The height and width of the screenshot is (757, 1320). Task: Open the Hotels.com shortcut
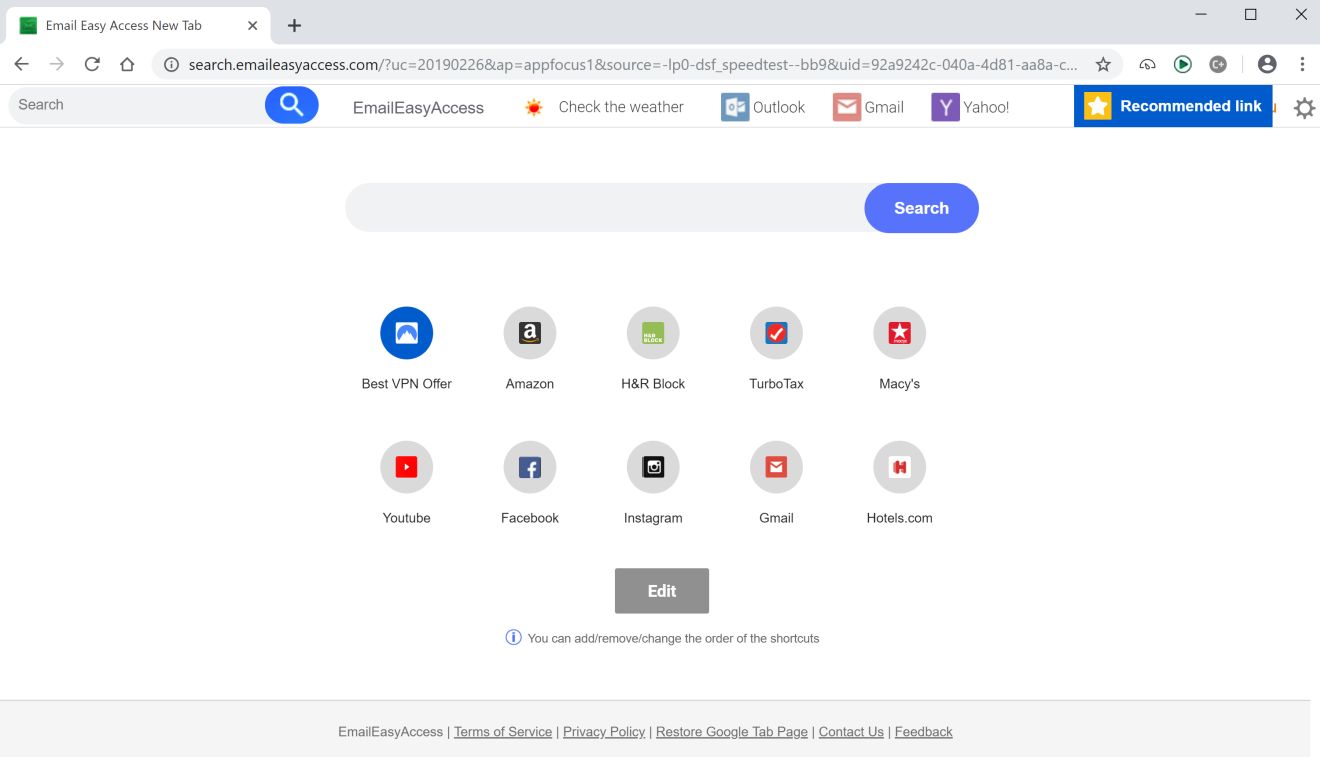[899, 466]
